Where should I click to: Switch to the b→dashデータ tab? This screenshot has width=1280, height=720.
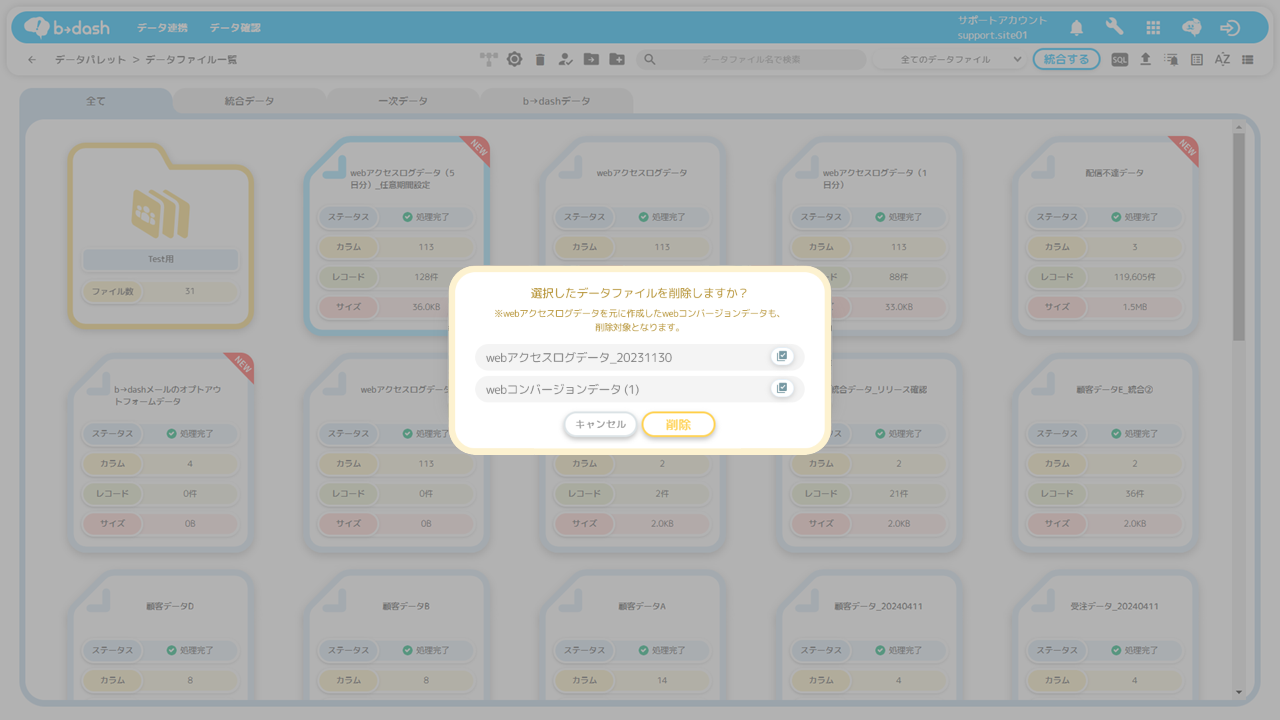tap(557, 101)
